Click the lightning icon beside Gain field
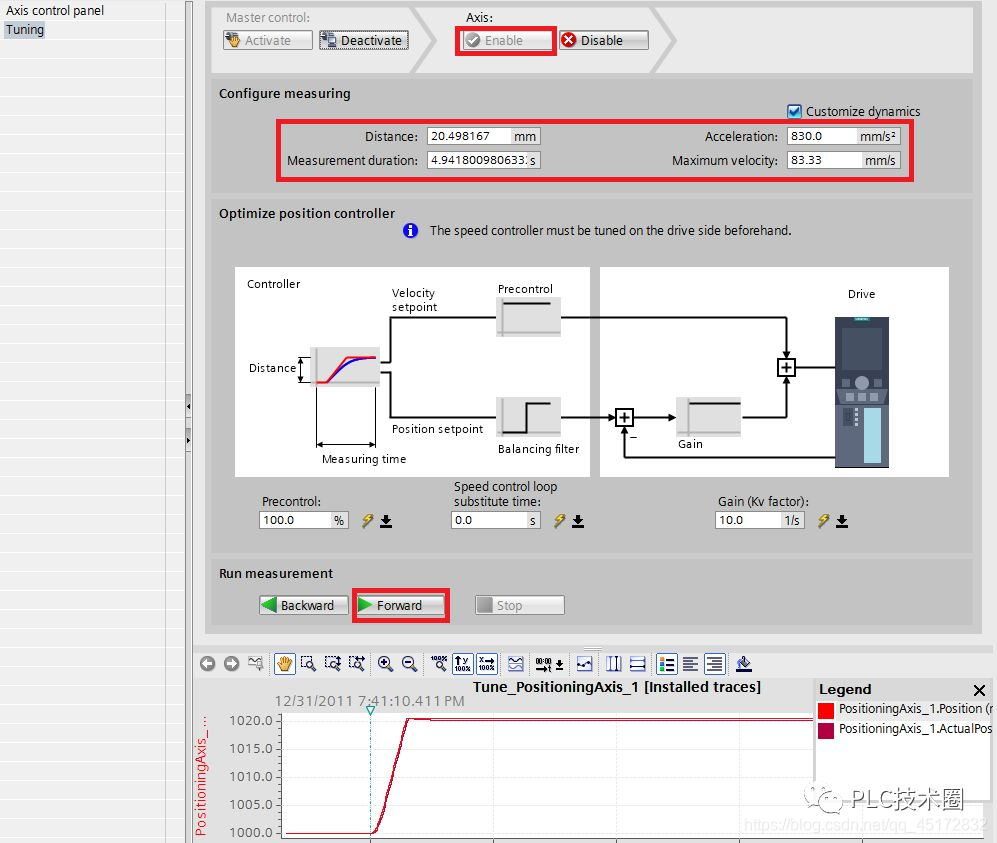The height and width of the screenshot is (843, 997). pyautogui.click(x=823, y=521)
